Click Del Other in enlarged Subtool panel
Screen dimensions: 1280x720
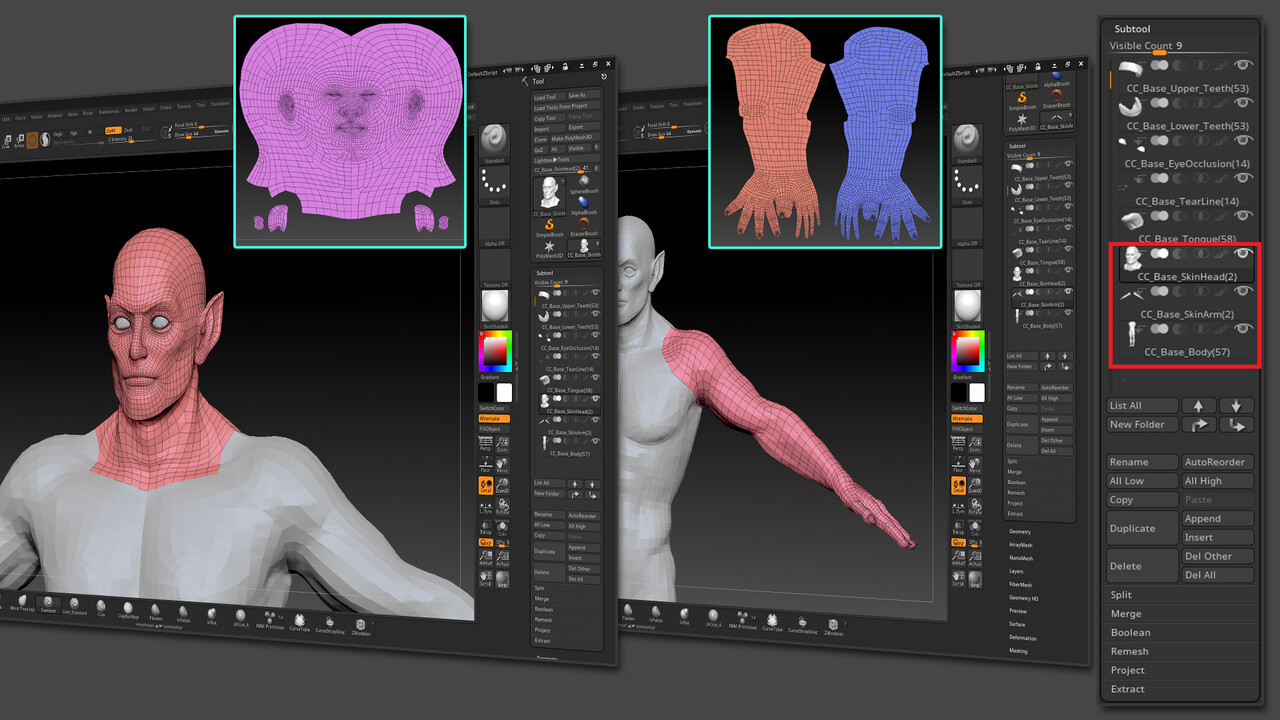point(1218,556)
